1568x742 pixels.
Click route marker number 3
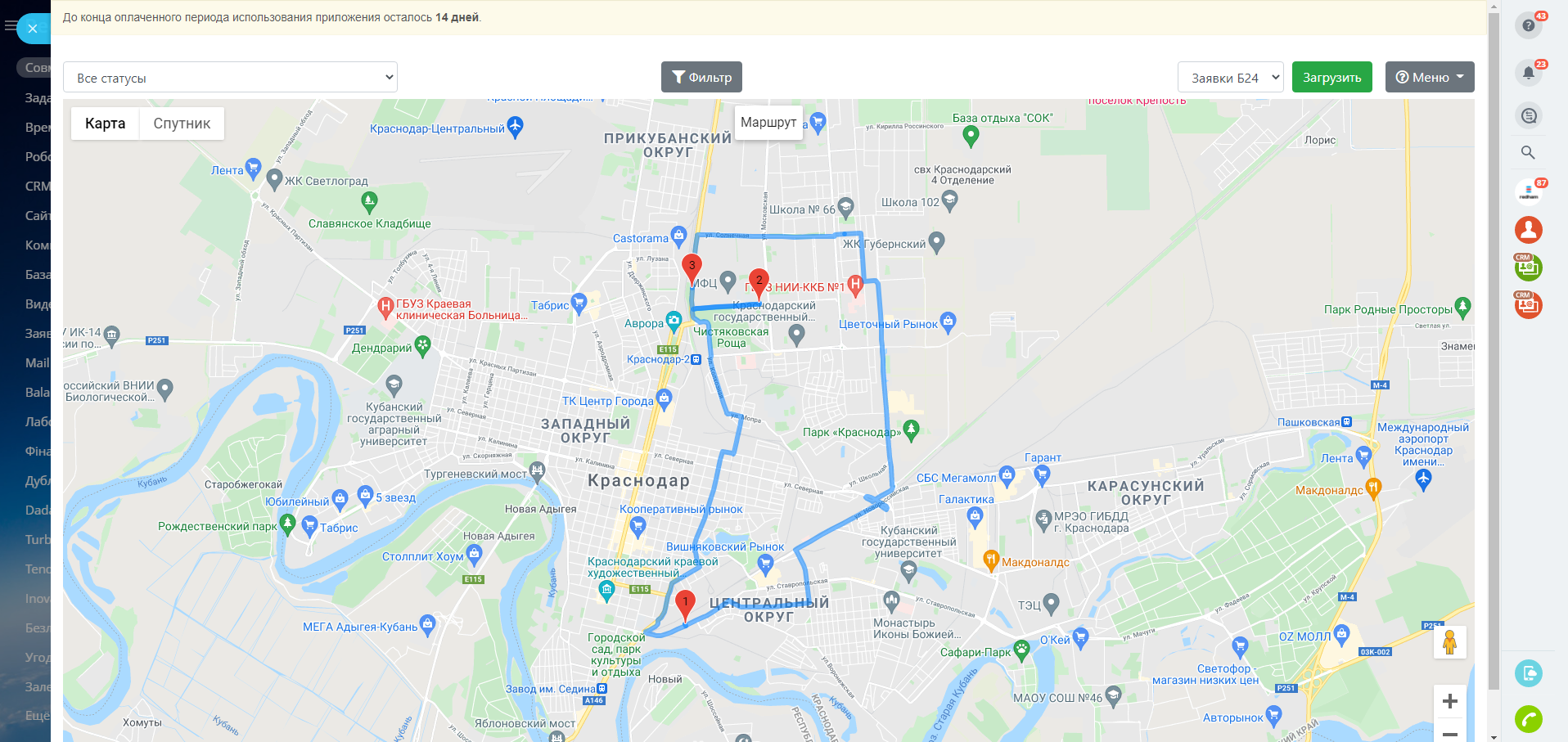pos(692,270)
